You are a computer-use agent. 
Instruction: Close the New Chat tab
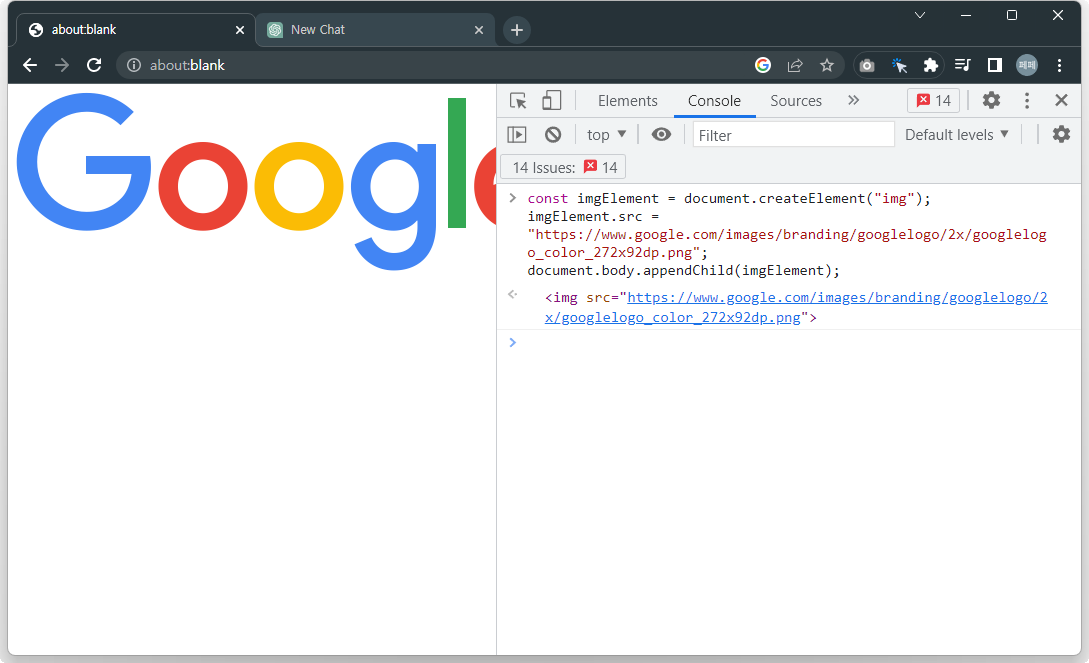[479, 30]
